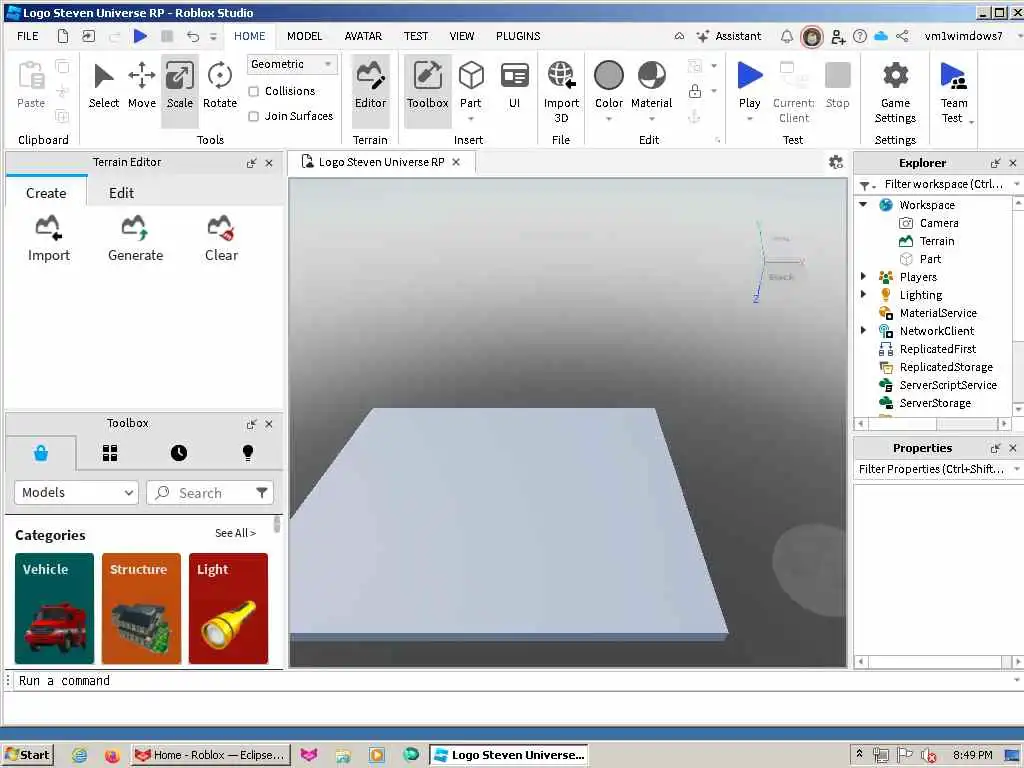This screenshot has height=768, width=1024.
Task: Click See All categories link
Action: click(235, 533)
